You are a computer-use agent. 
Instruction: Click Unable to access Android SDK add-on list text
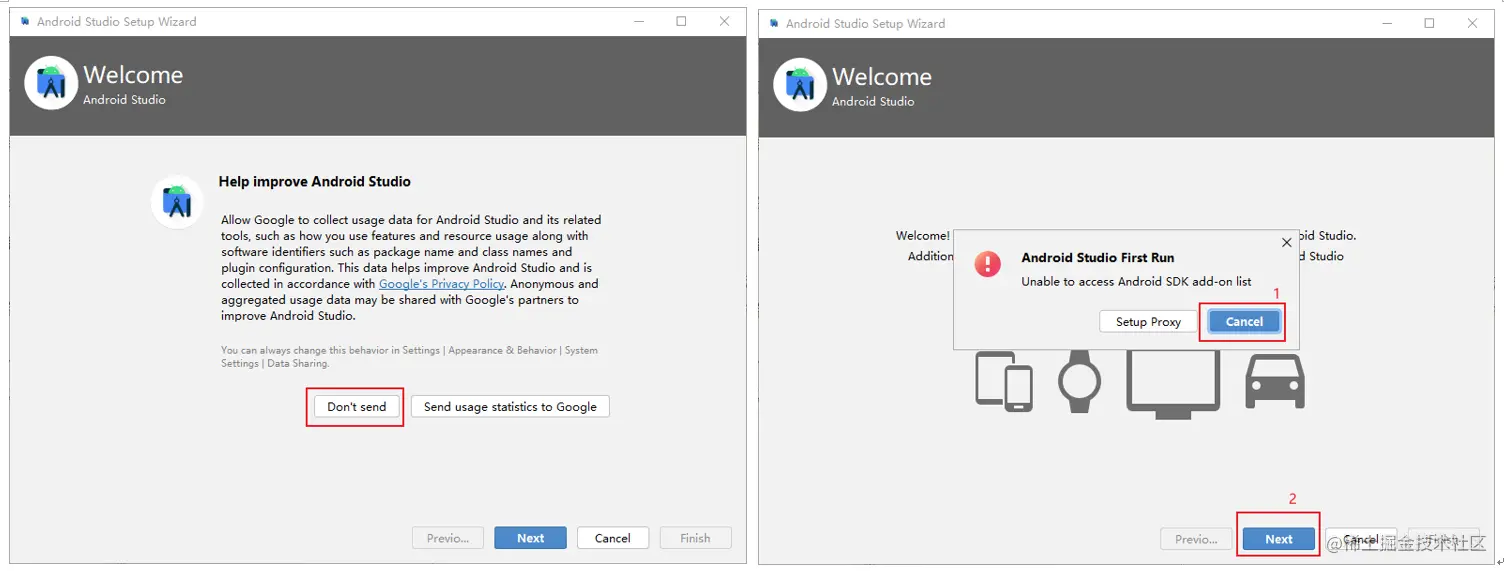coord(1136,282)
